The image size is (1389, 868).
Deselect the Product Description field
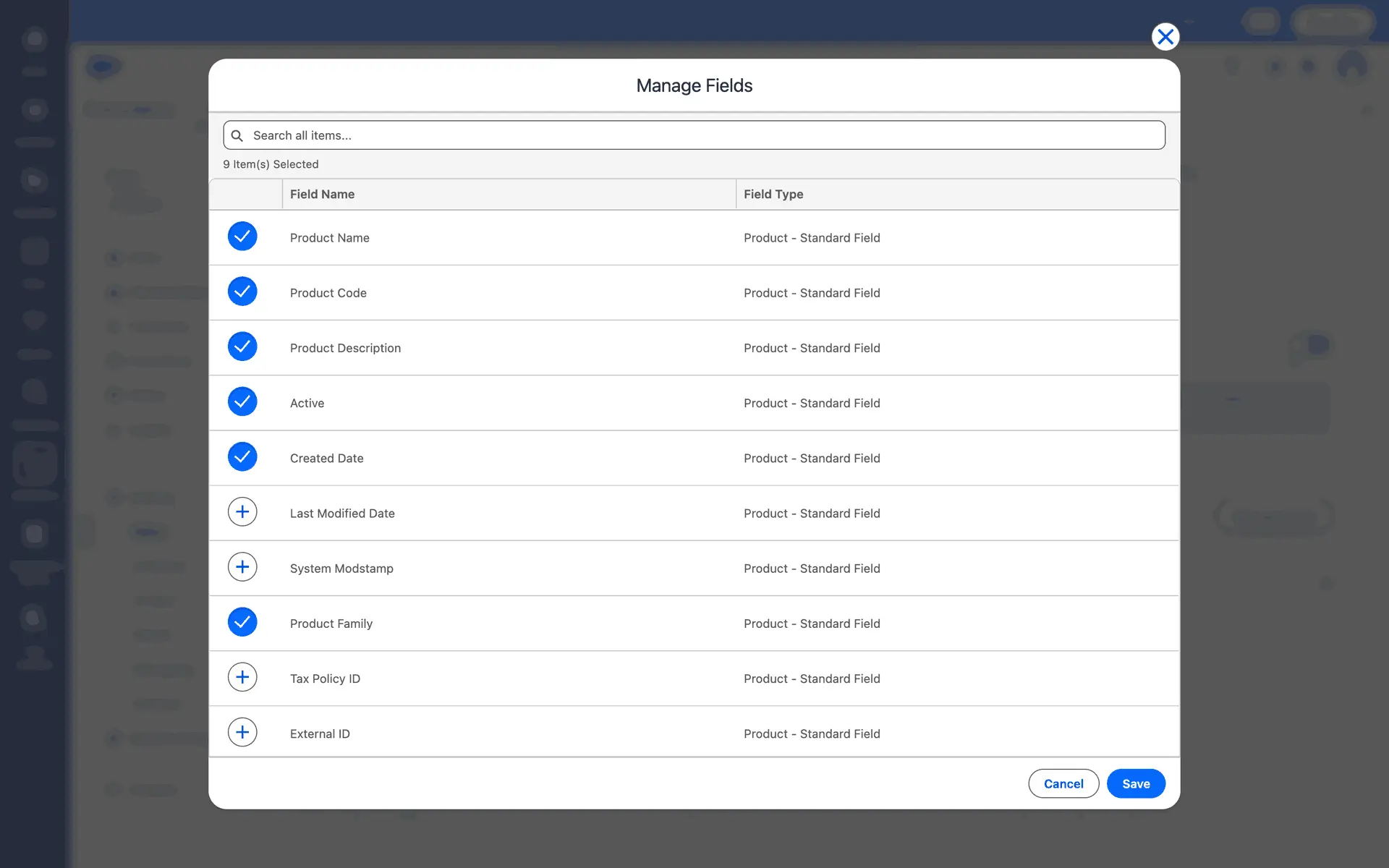coord(242,346)
